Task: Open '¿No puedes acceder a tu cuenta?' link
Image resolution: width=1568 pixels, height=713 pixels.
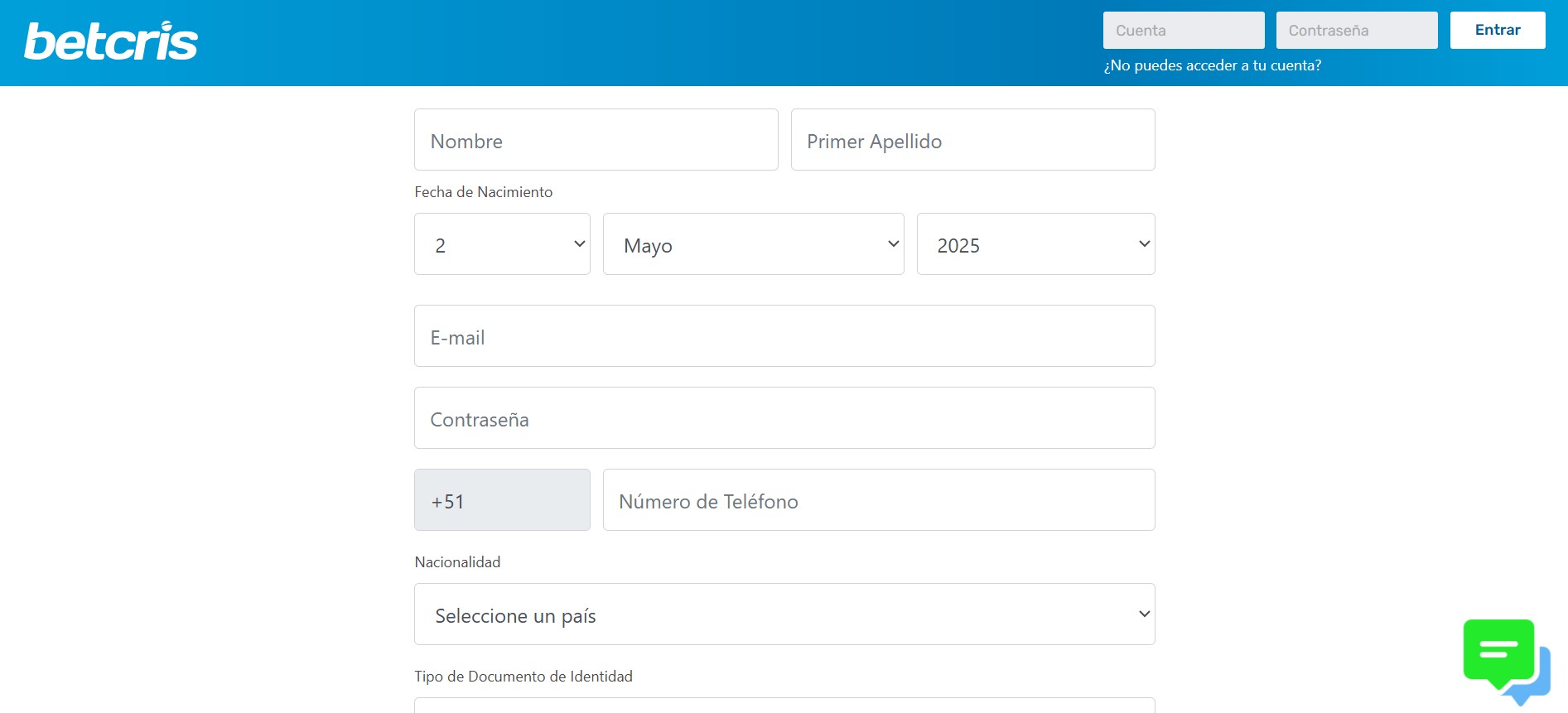Action: pyautogui.click(x=1213, y=65)
